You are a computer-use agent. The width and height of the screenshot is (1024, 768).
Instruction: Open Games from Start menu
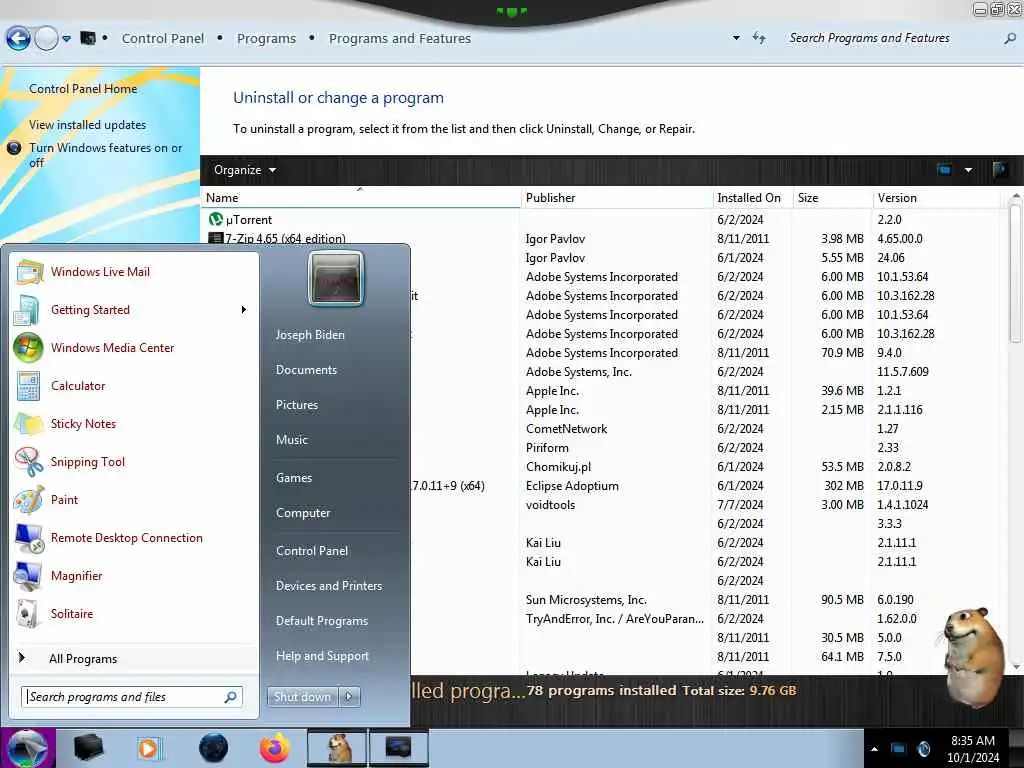294,478
